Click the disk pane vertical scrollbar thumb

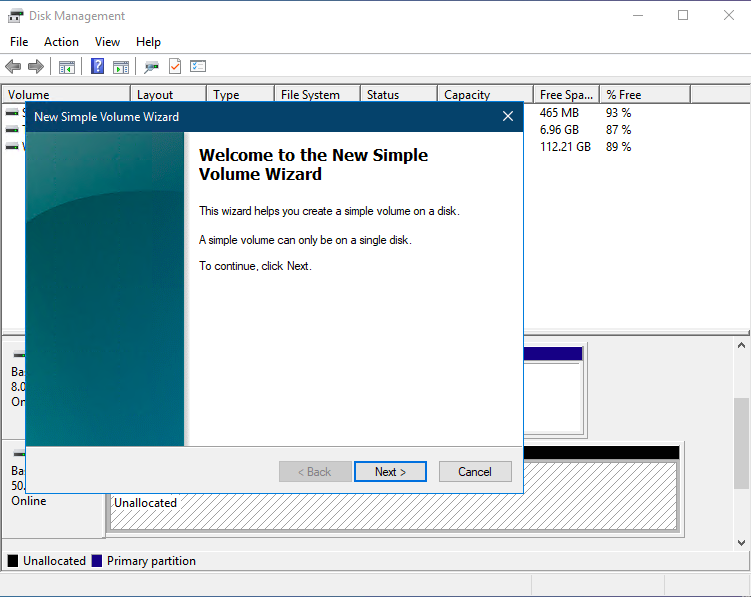pos(741,444)
